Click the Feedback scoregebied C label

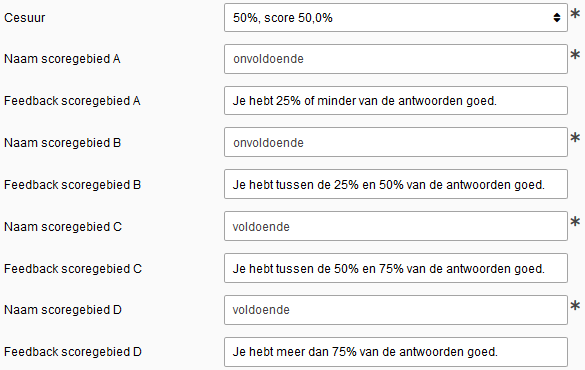(x=73, y=269)
